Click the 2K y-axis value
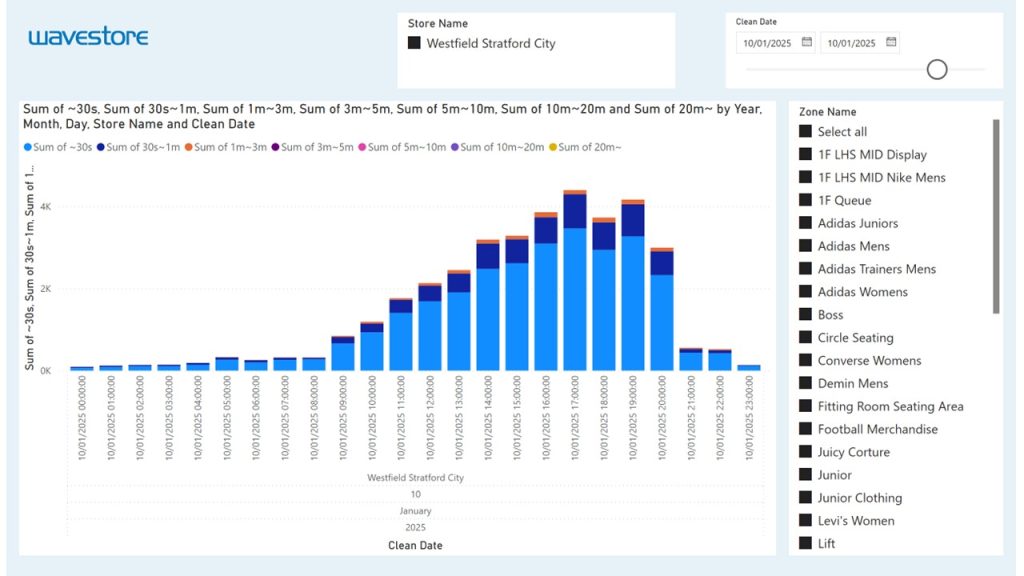This screenshot has width=1024, height=576. tap(45, 289)
